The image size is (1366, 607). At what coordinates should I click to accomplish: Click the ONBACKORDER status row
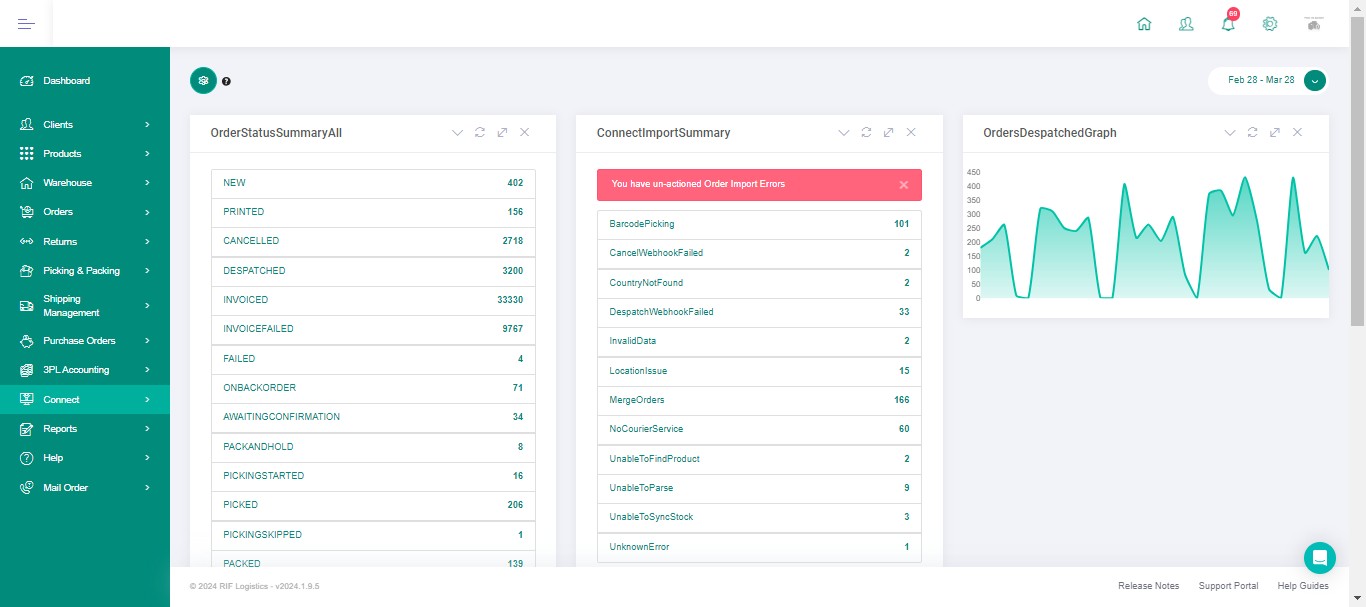click(x=373, y=389)
